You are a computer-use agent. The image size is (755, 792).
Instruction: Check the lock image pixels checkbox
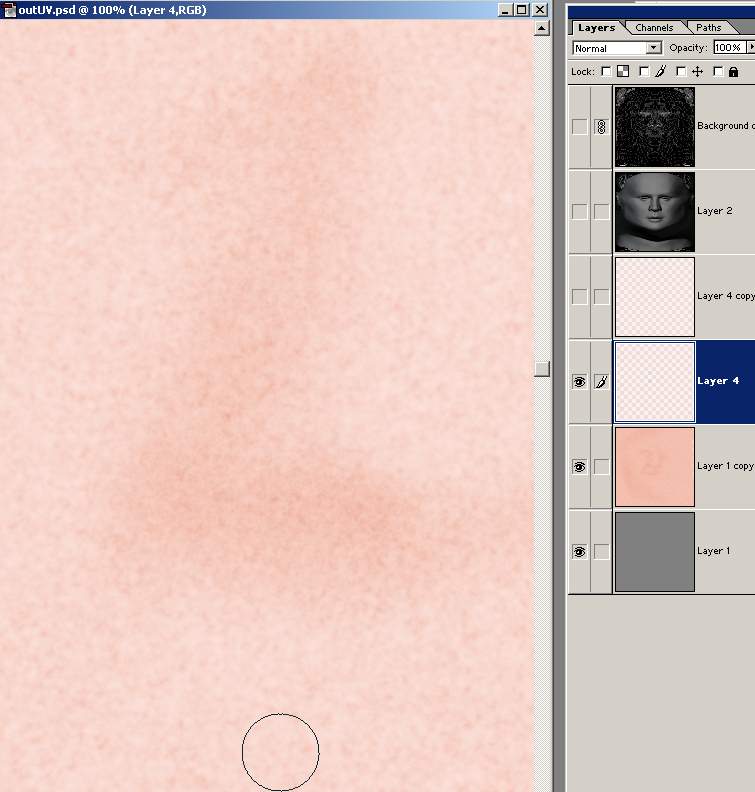(644, 72)
